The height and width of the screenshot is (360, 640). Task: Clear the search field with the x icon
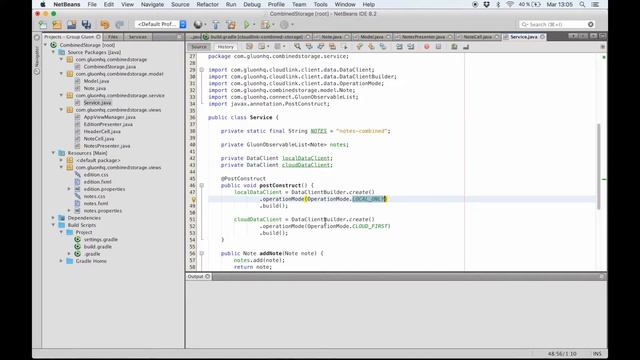pyautogui.click(x=591, y=24)
